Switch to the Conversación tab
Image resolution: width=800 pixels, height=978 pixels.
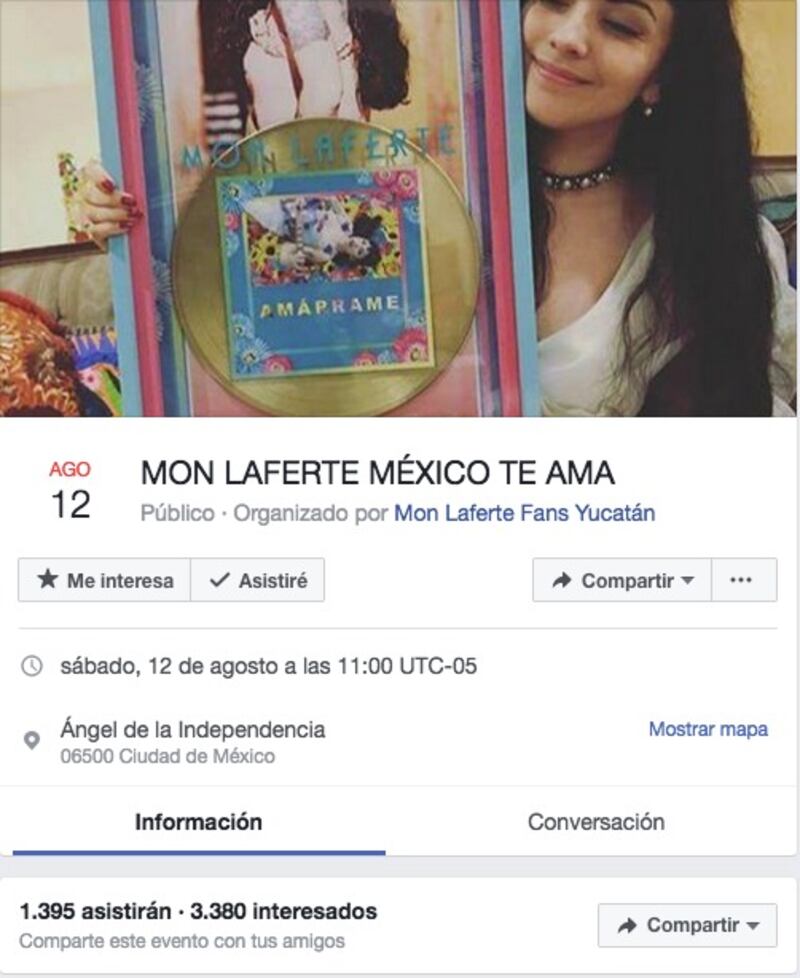click(596, 822)
